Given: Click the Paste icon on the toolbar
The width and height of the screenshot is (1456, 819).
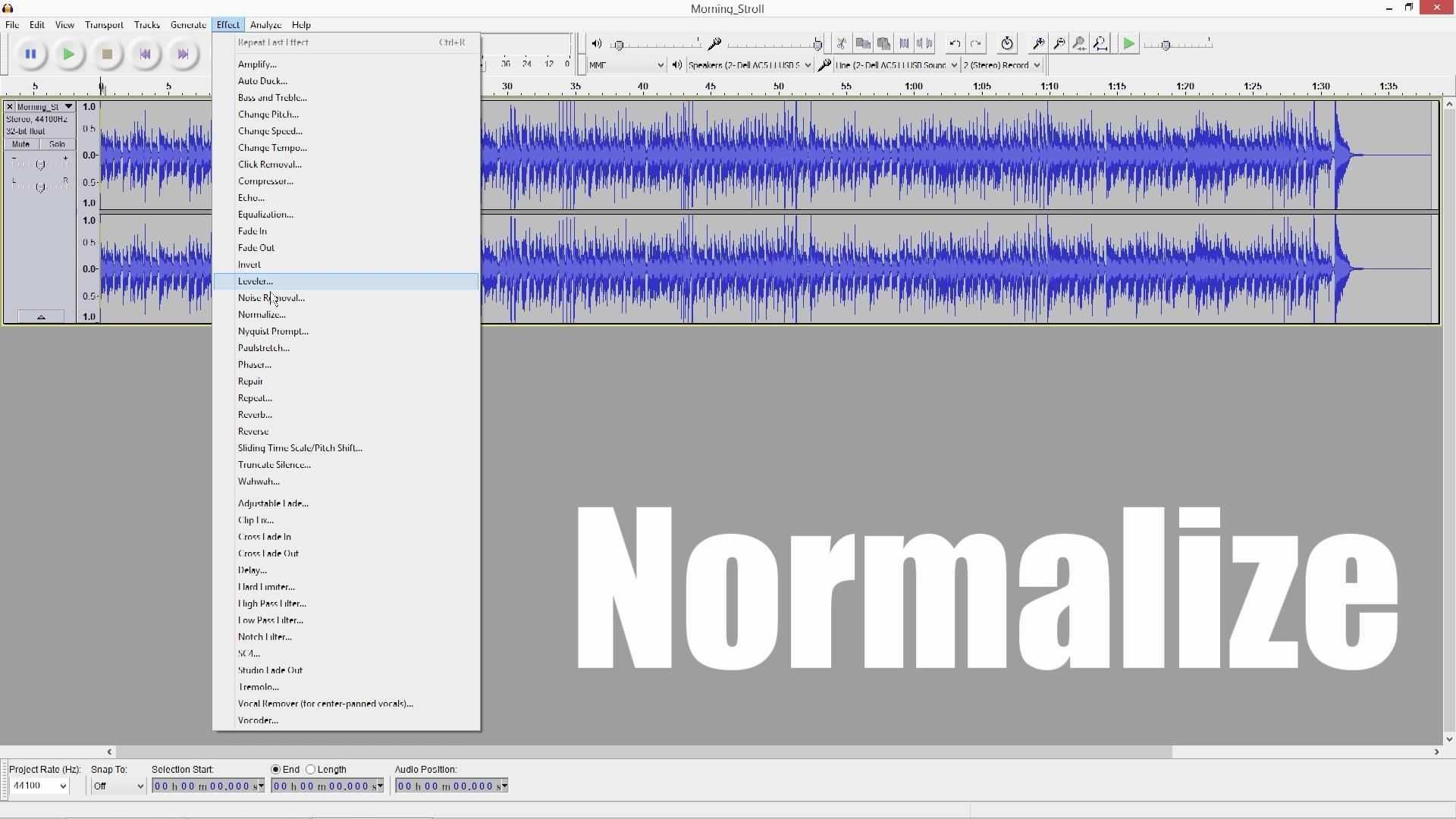Looking at the screenshot, I should (883, 43).
